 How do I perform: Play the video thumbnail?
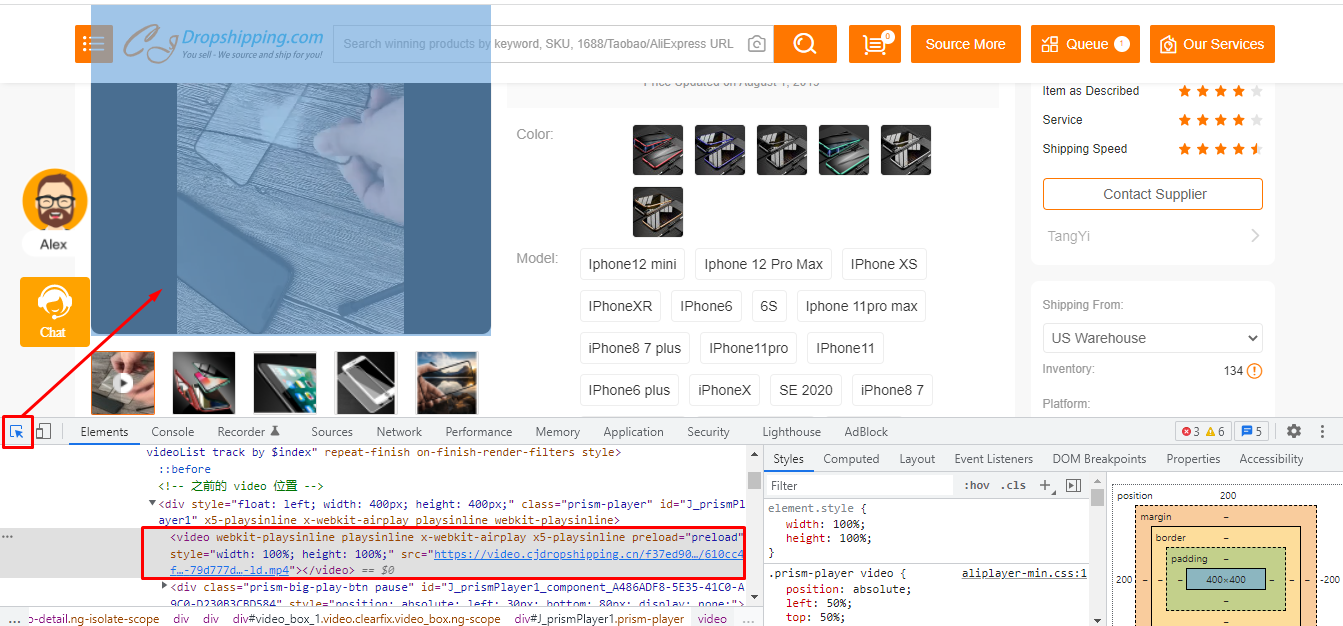point(123,382)
